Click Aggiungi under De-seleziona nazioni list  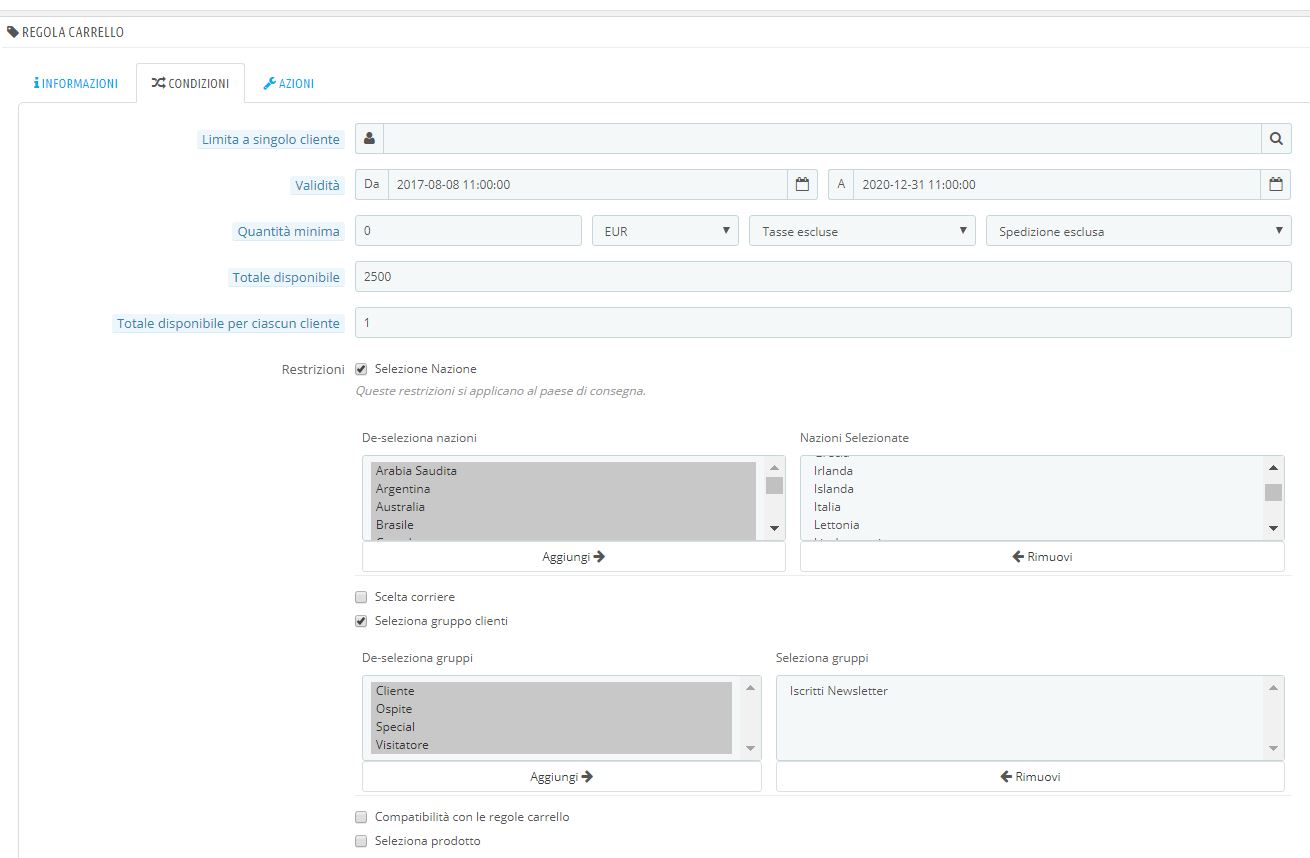click(574, 557)
